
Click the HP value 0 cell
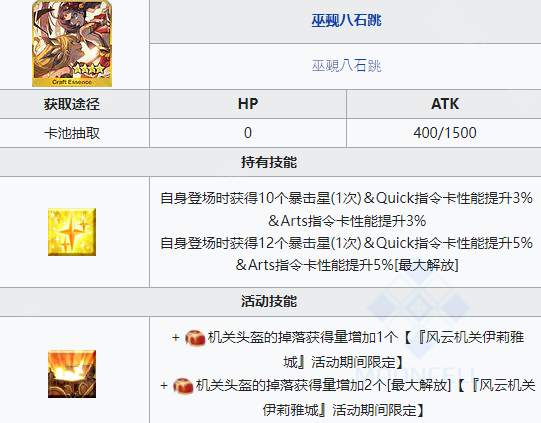coord(248,133)
